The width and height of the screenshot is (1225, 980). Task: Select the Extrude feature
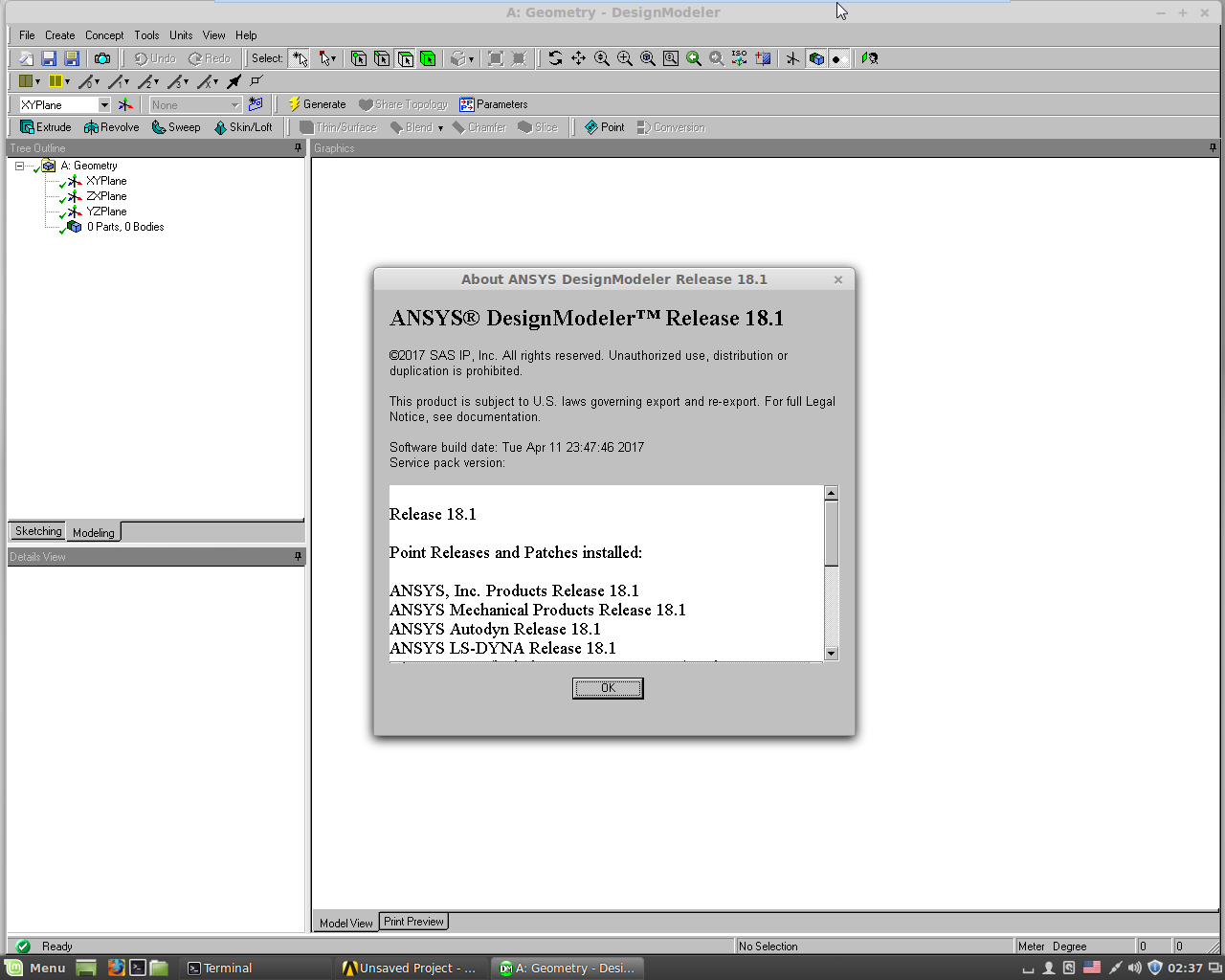(x=45, y=127)
